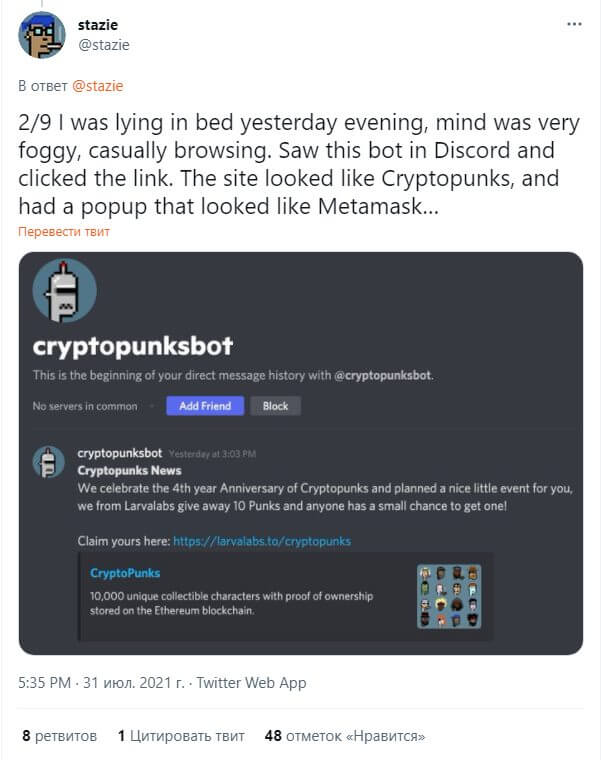Click the @stazie handle under name
This screenshot has width=601, height=760.
[104, 45]
